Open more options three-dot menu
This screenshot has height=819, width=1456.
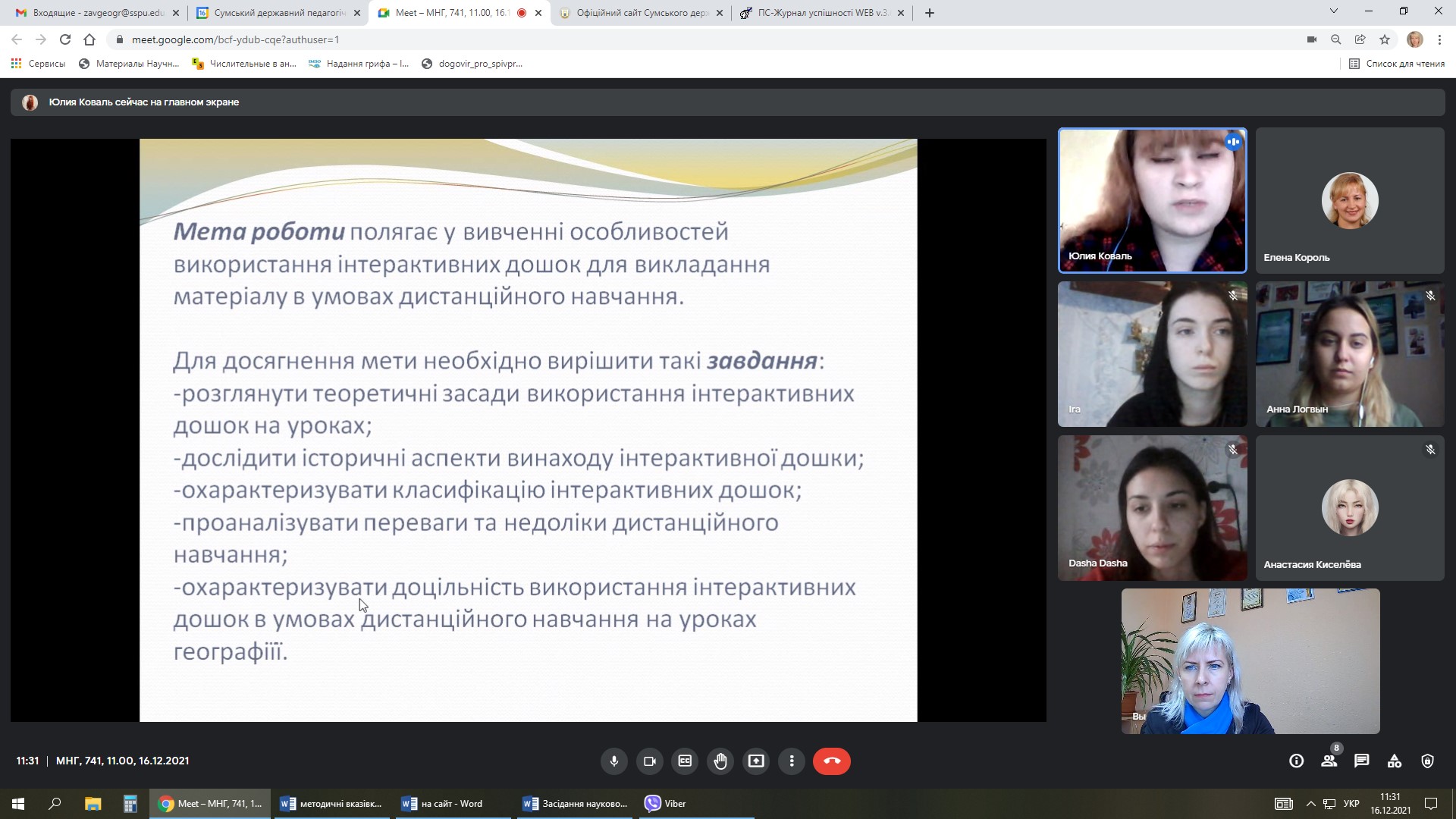pyautogui.click(x=792, y=761)
